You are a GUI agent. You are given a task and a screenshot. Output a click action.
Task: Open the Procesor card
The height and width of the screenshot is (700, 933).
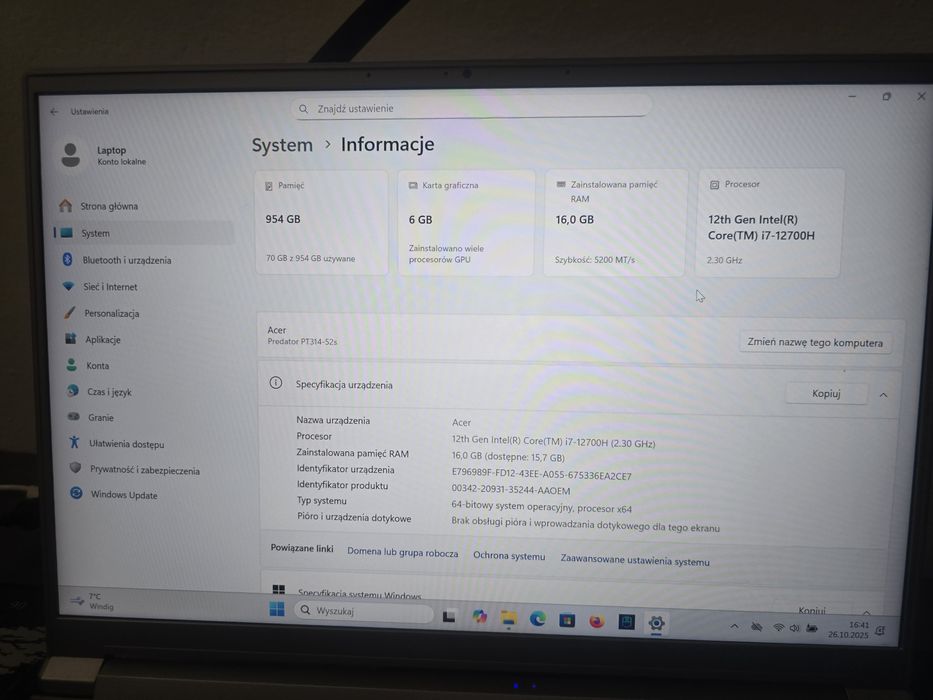(x=769, y=223)
